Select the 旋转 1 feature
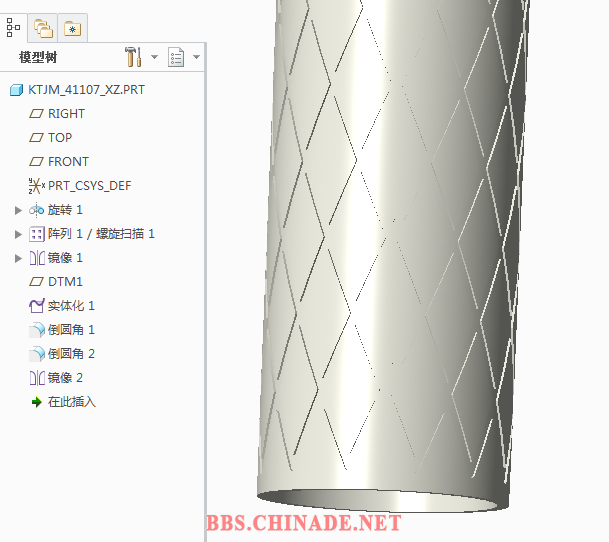Image resolution: width=609 pixels, height=542 pixels. 65,210
